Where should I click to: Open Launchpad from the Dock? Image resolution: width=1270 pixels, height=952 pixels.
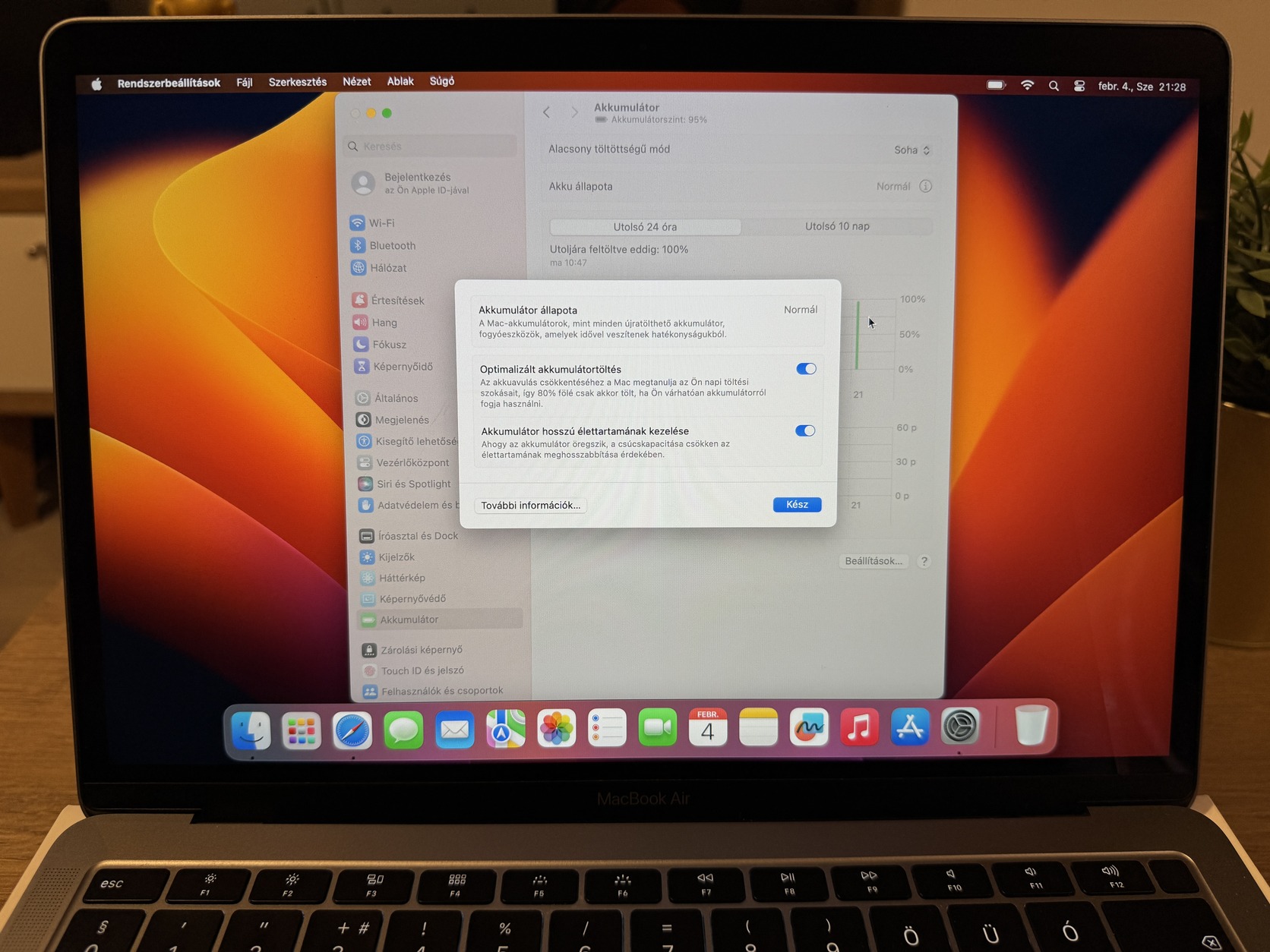[x=302, y=730]
